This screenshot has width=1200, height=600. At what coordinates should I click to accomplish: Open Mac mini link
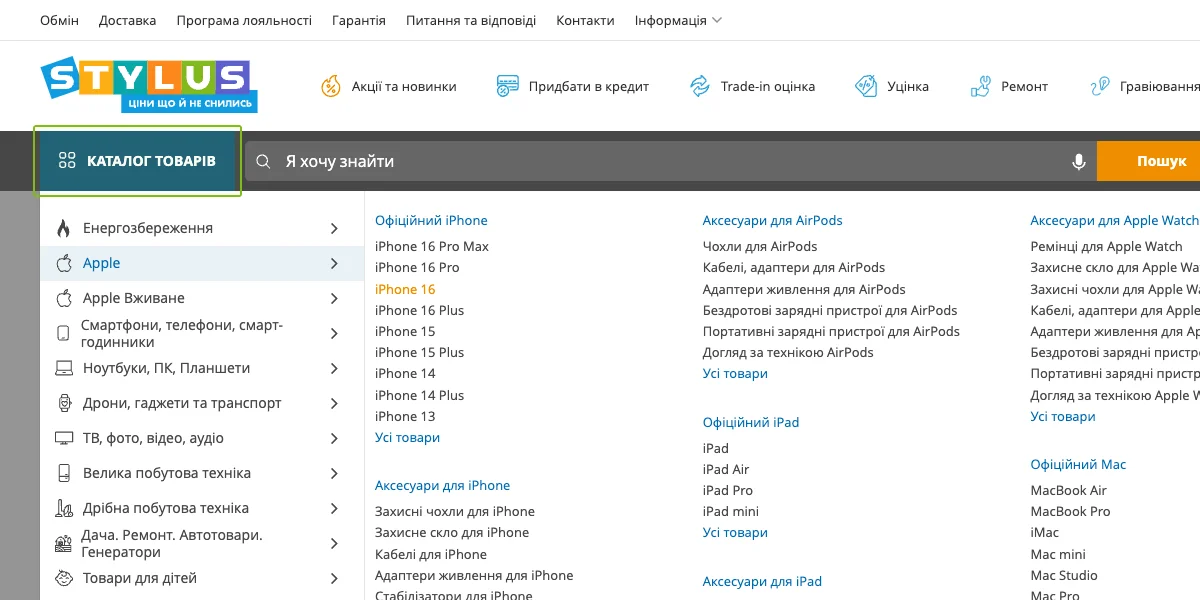tap(1058, 554)
